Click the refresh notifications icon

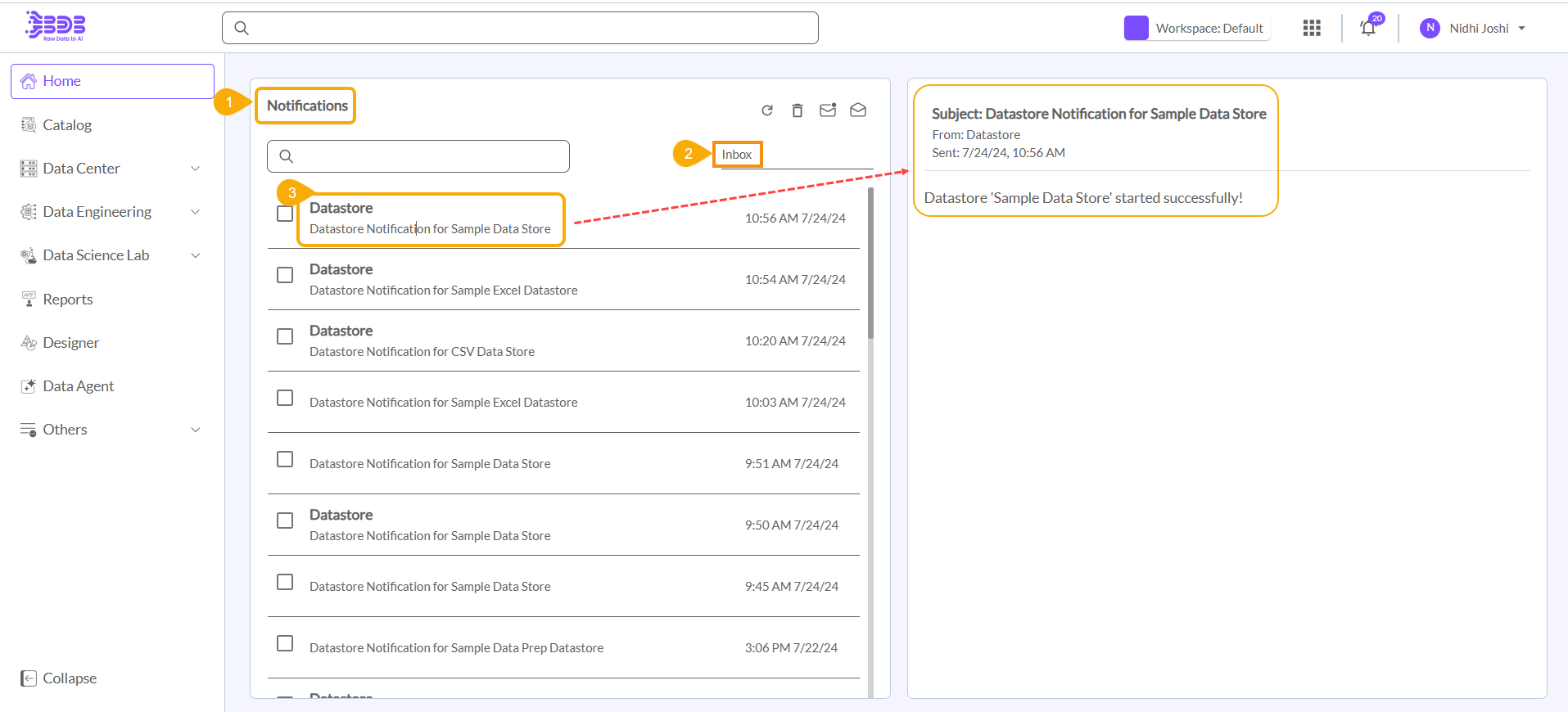pyautogui.click(x=767, y=110)
